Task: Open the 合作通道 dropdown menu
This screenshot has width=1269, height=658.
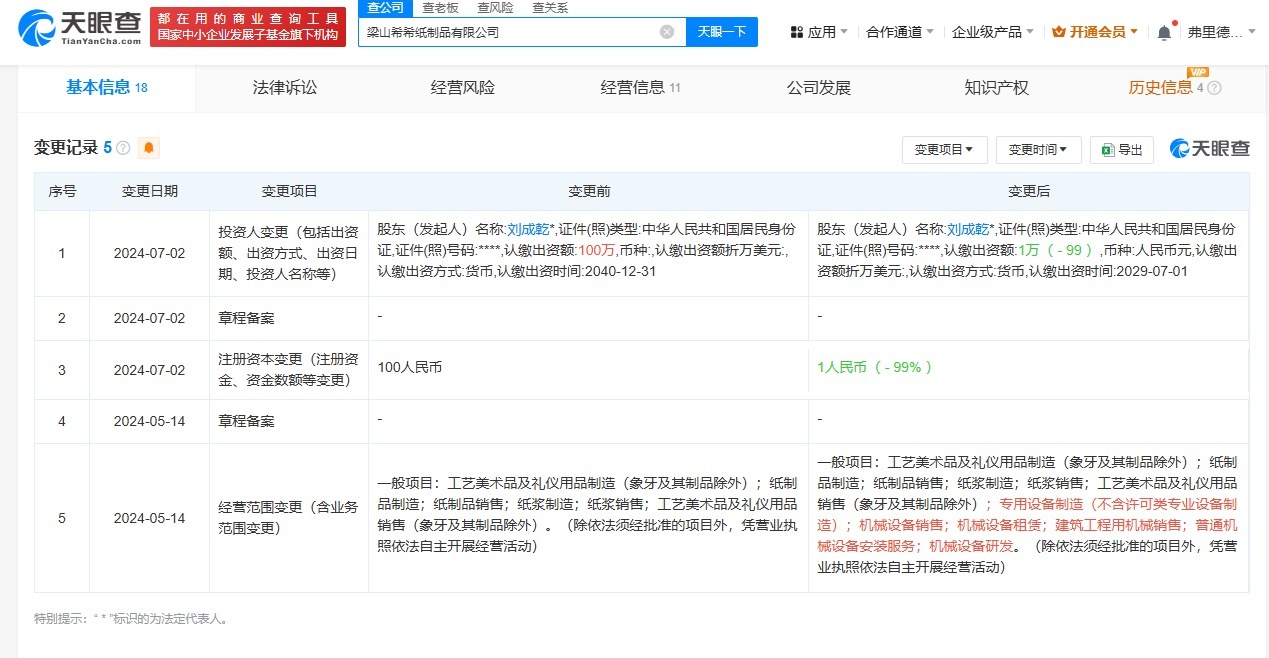Action: [900, 32]
